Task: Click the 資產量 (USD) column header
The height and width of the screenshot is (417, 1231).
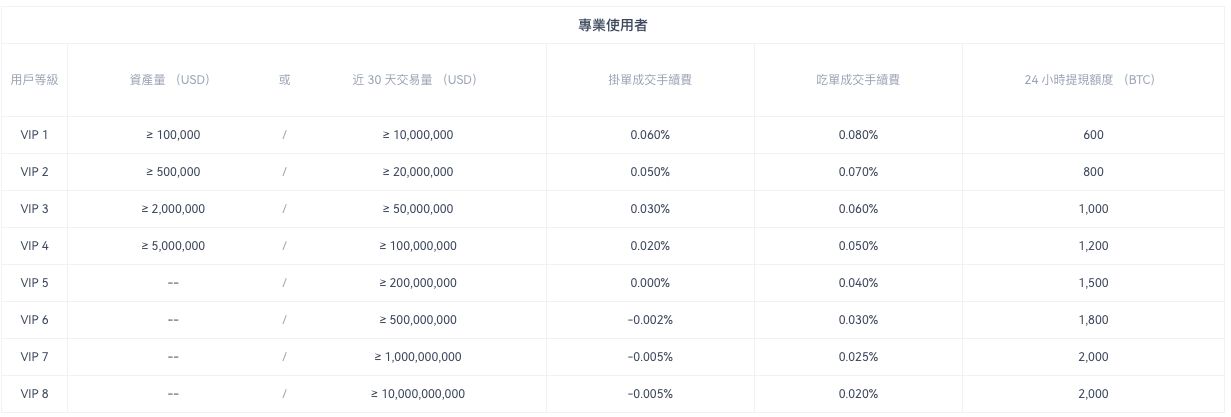Action: tap(169, 80)
